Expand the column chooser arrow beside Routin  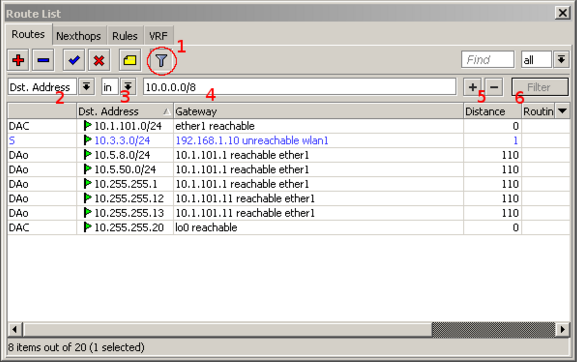(x=562, y=111)
